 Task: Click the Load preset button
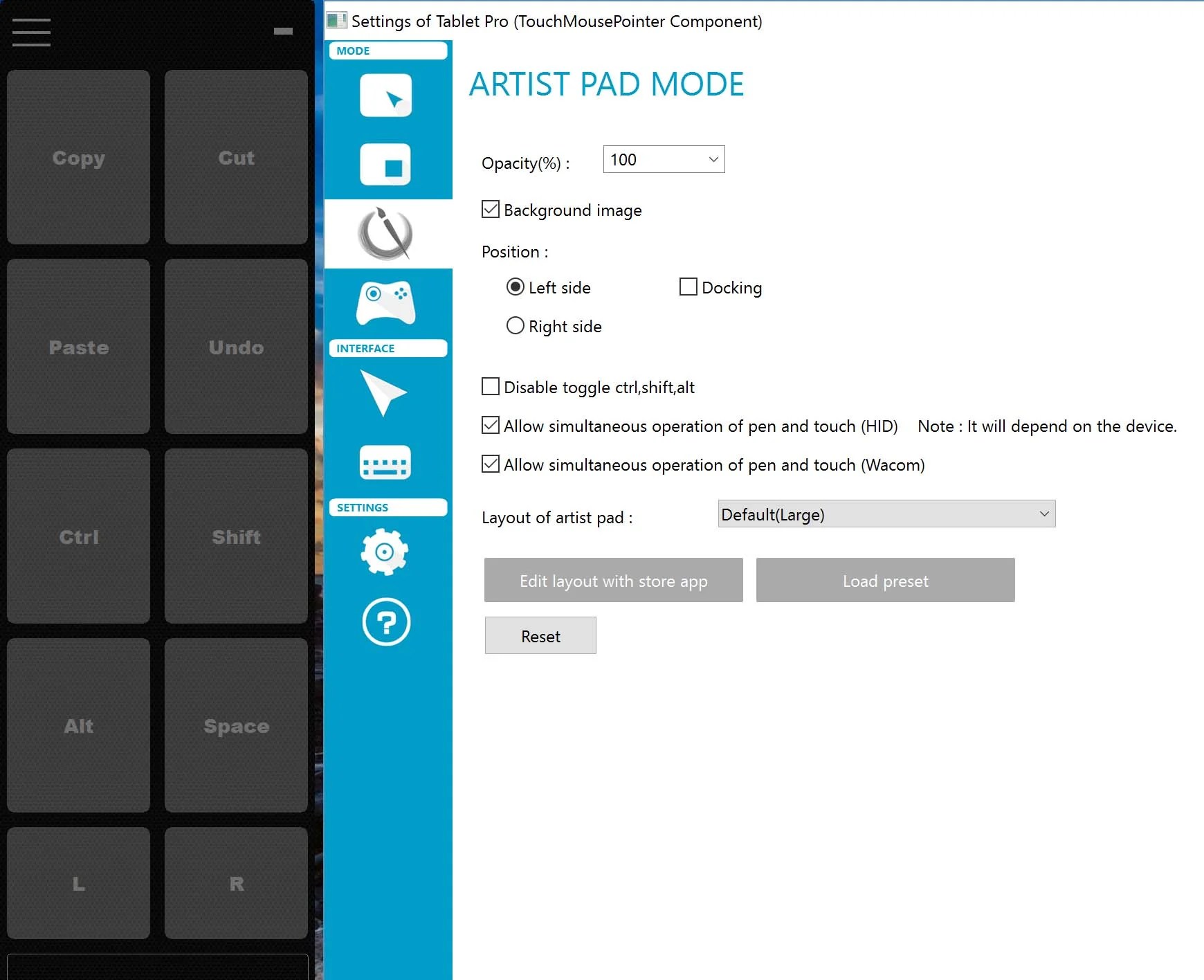click(x=885, y=580)
